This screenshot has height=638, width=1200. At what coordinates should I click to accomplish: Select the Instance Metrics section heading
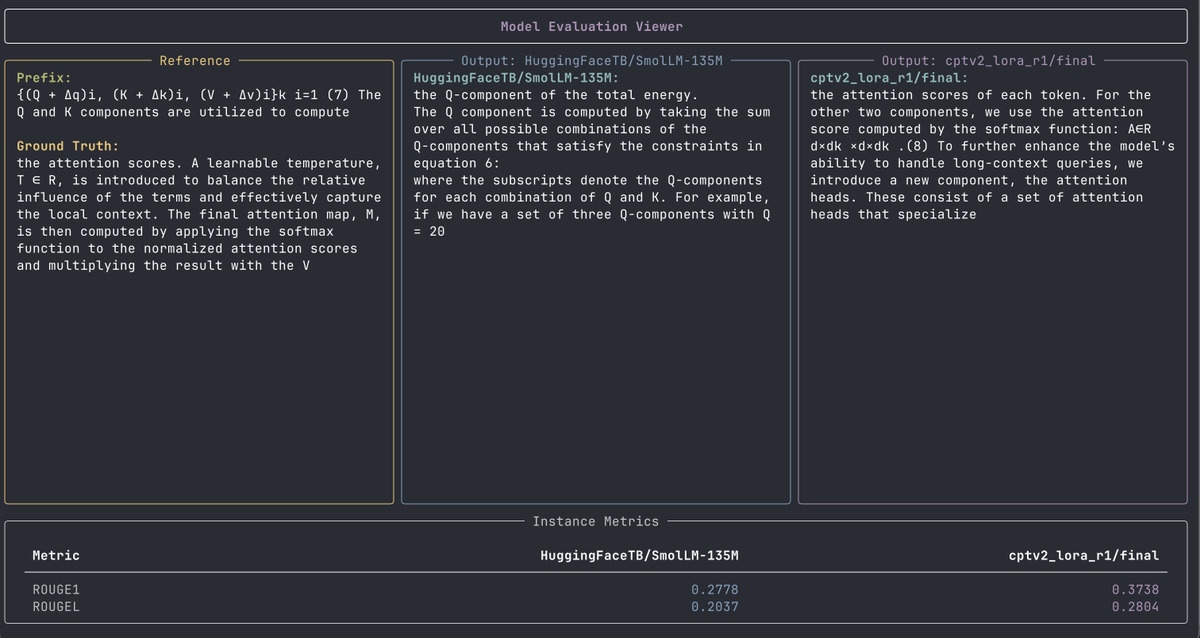click(x=596, y=521)
